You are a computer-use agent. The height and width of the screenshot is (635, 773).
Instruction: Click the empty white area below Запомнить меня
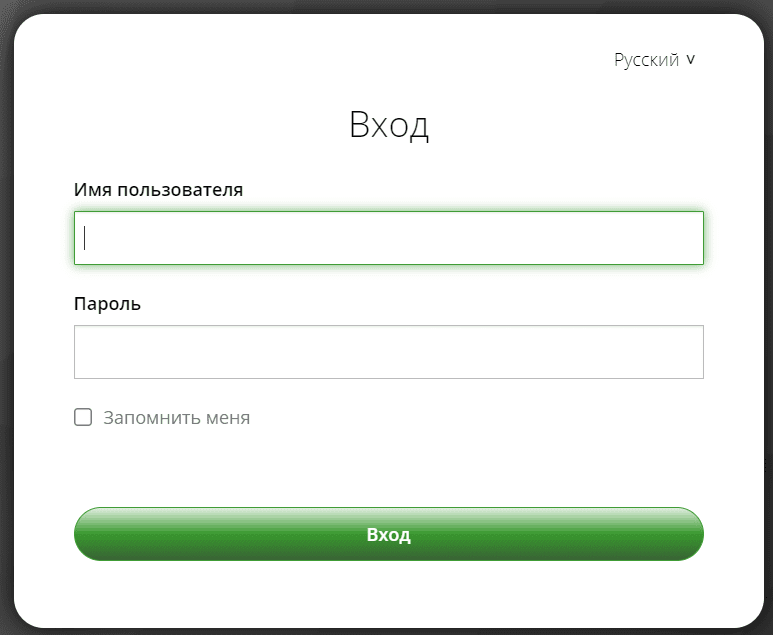(388, 466)
